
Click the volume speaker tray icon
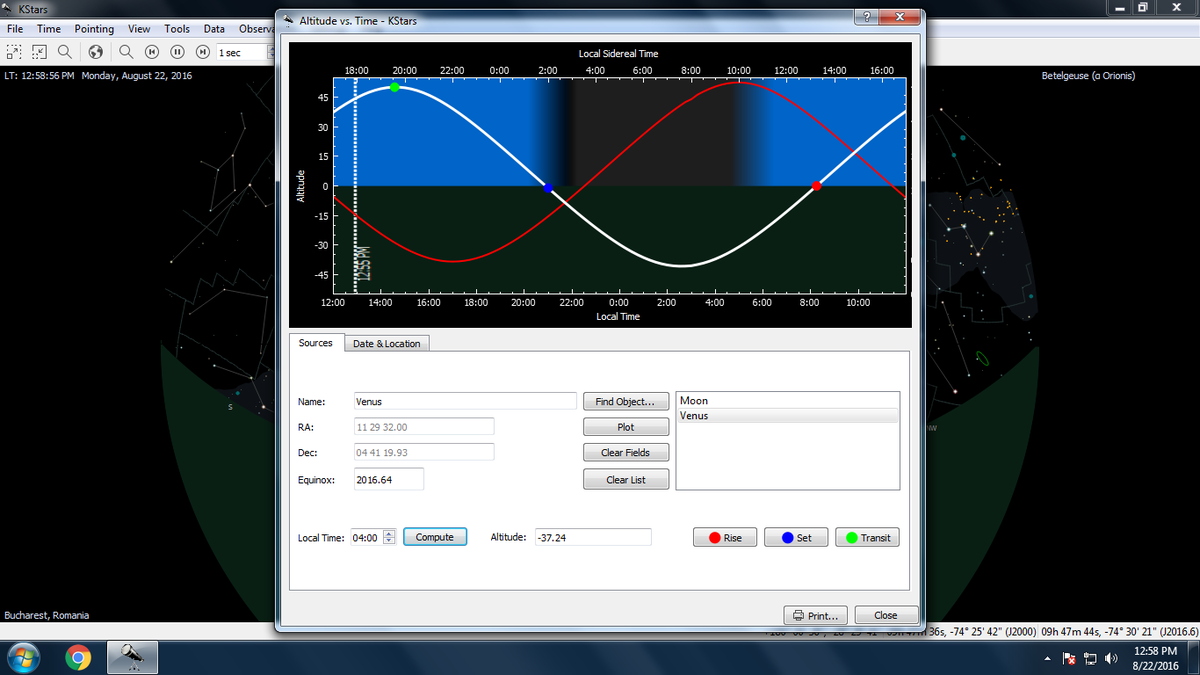coord(1110,659)
